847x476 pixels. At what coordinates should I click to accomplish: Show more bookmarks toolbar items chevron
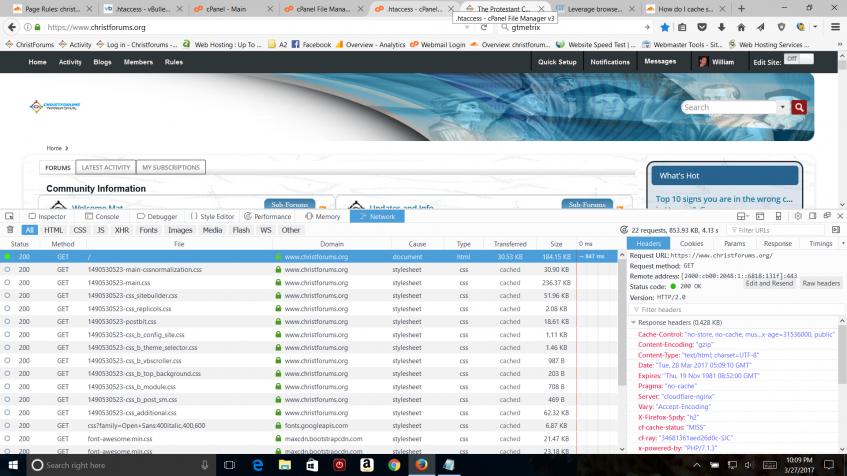[x=839, y=44]
